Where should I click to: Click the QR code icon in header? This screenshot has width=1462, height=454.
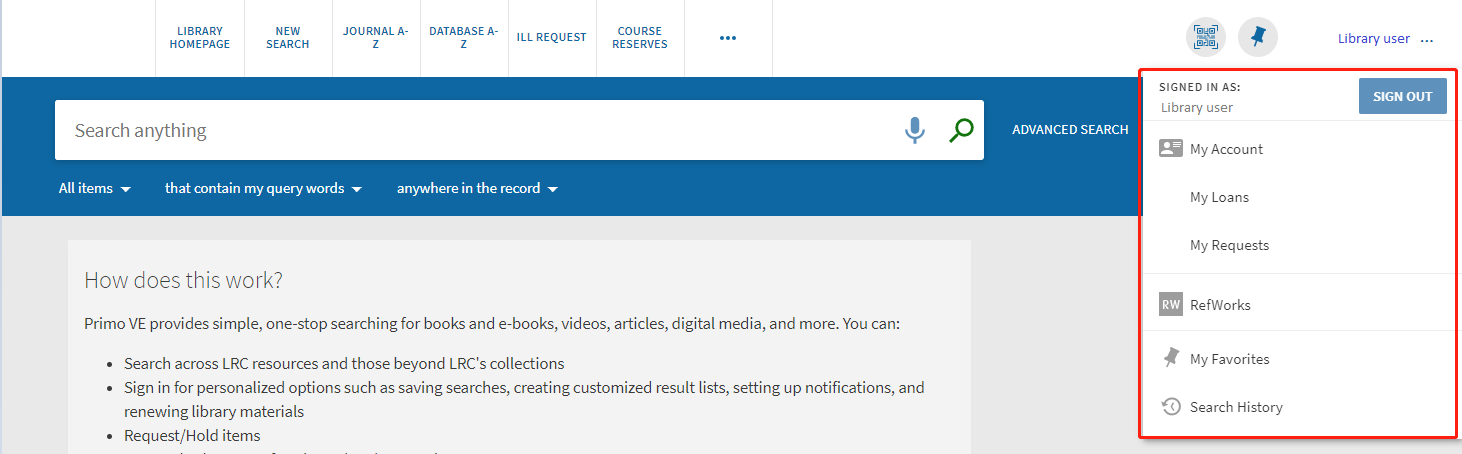coord(1205,38)
